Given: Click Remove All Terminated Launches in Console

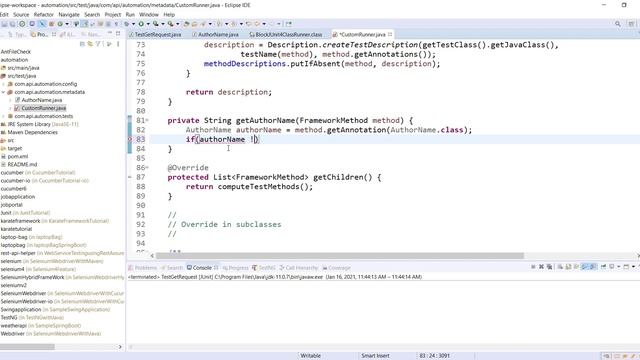Looking at the screenshot, I should coord(549,267).
